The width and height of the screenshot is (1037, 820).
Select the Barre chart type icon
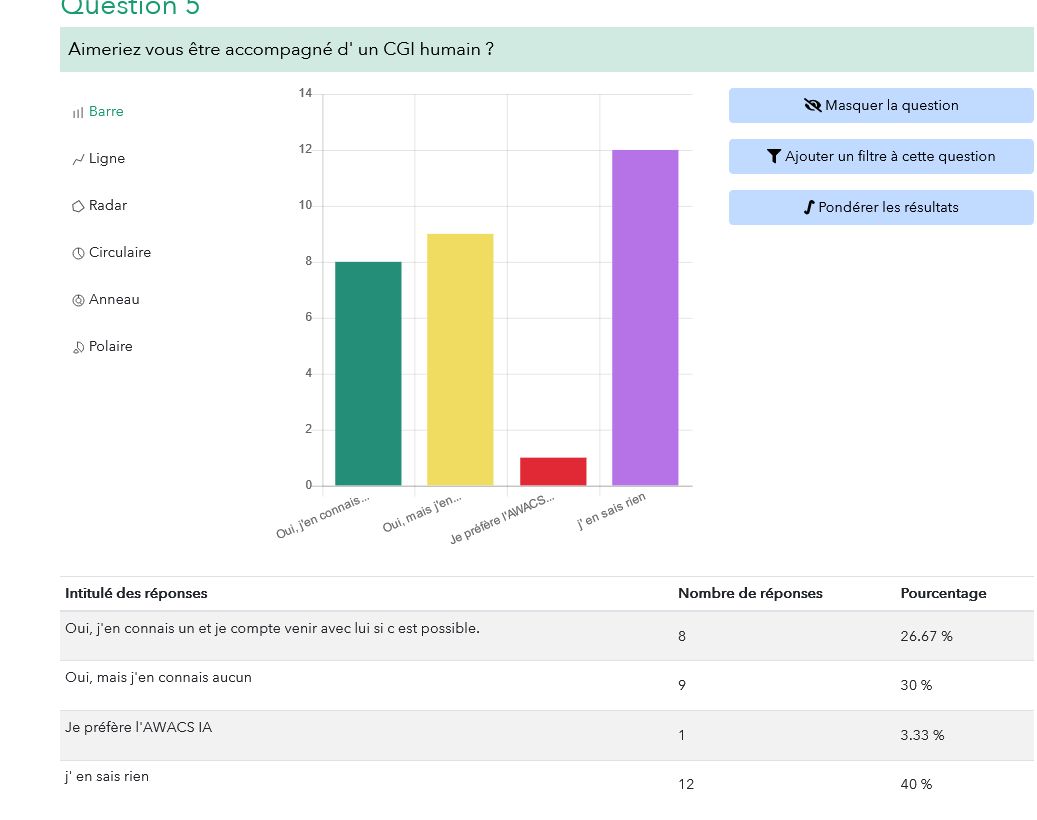tap(78, 113)
